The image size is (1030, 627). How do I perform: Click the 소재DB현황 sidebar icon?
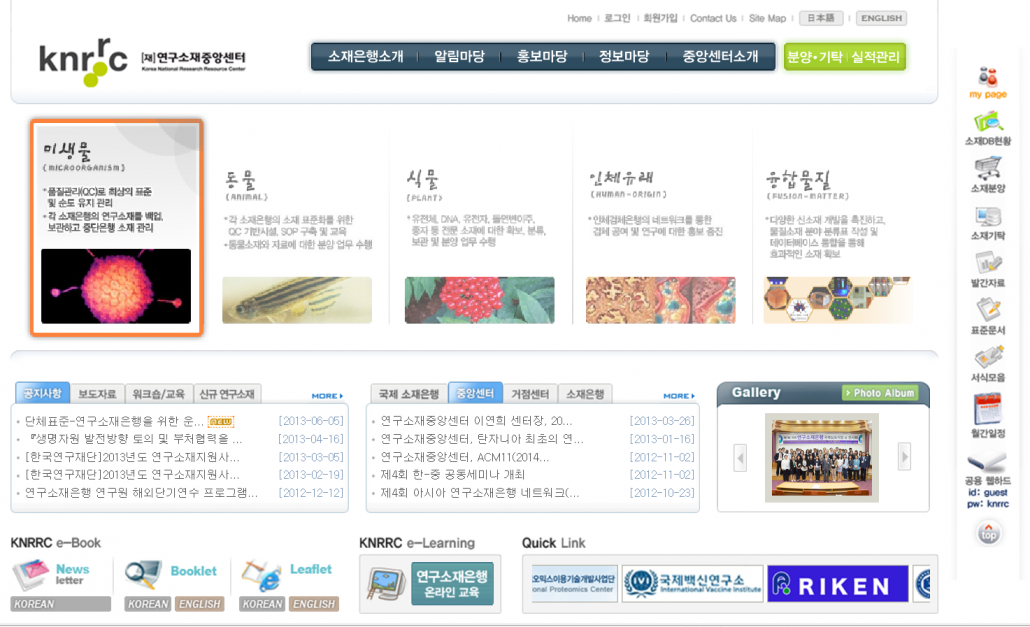(x=988, y=124)
